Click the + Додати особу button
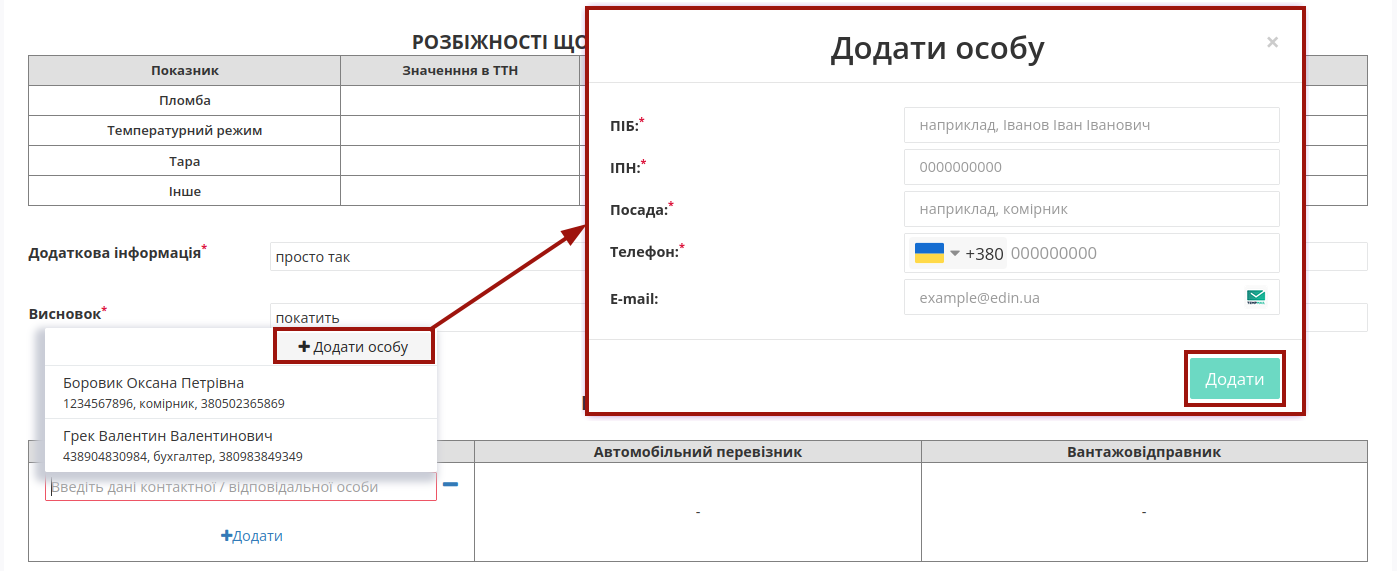This screenshot has height=571, width=1397. 354,346
